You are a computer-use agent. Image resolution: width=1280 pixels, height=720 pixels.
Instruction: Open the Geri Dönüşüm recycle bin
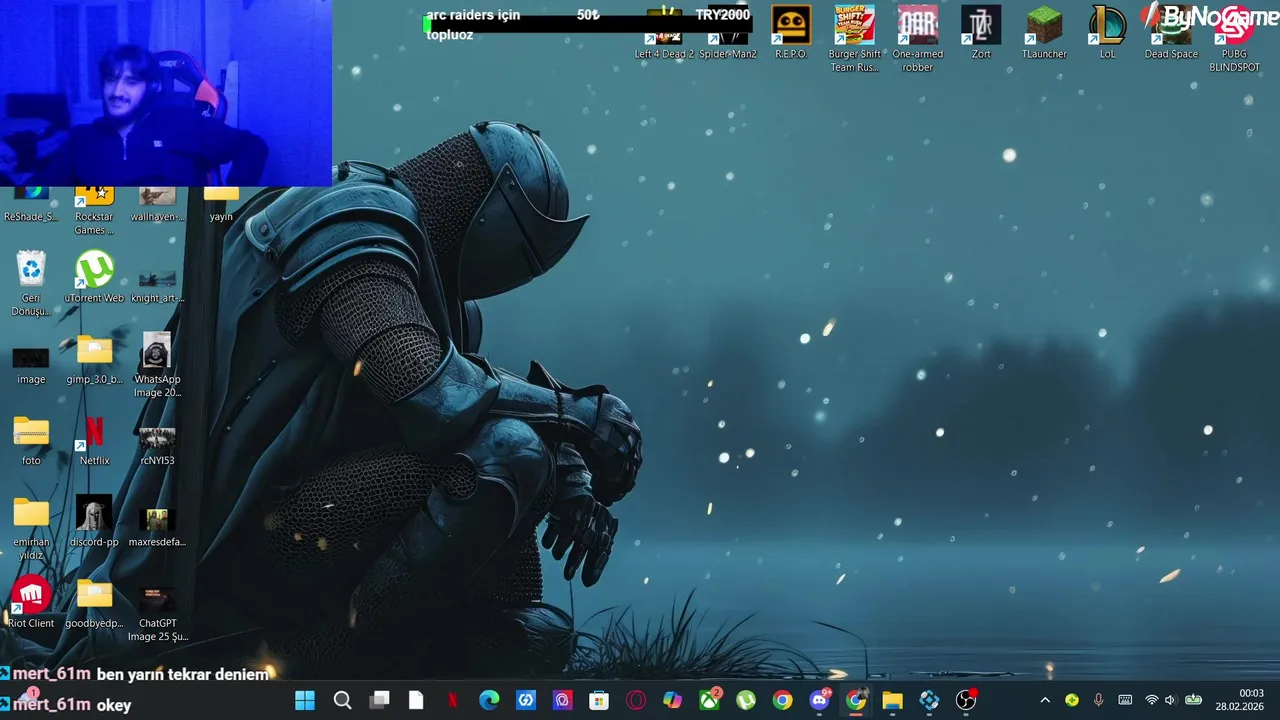click(x=31, y=283)
